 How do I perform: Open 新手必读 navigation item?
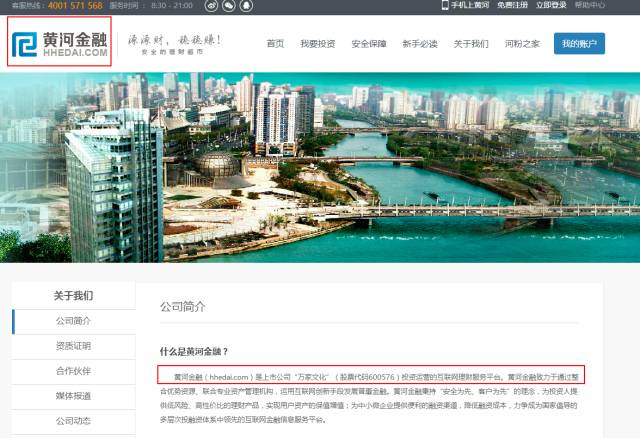point(420,44)
